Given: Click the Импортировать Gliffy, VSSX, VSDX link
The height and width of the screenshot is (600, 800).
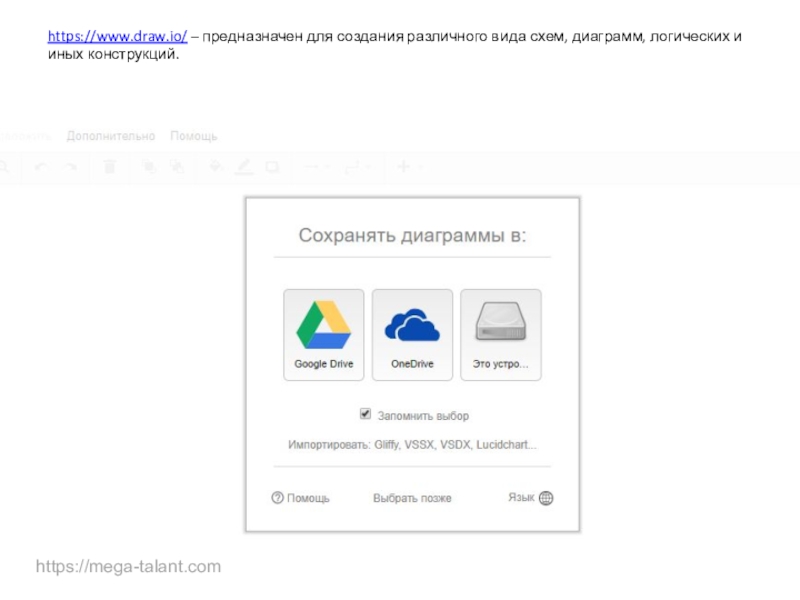Looking at the screenshot, I should click(x=412, y=444).
